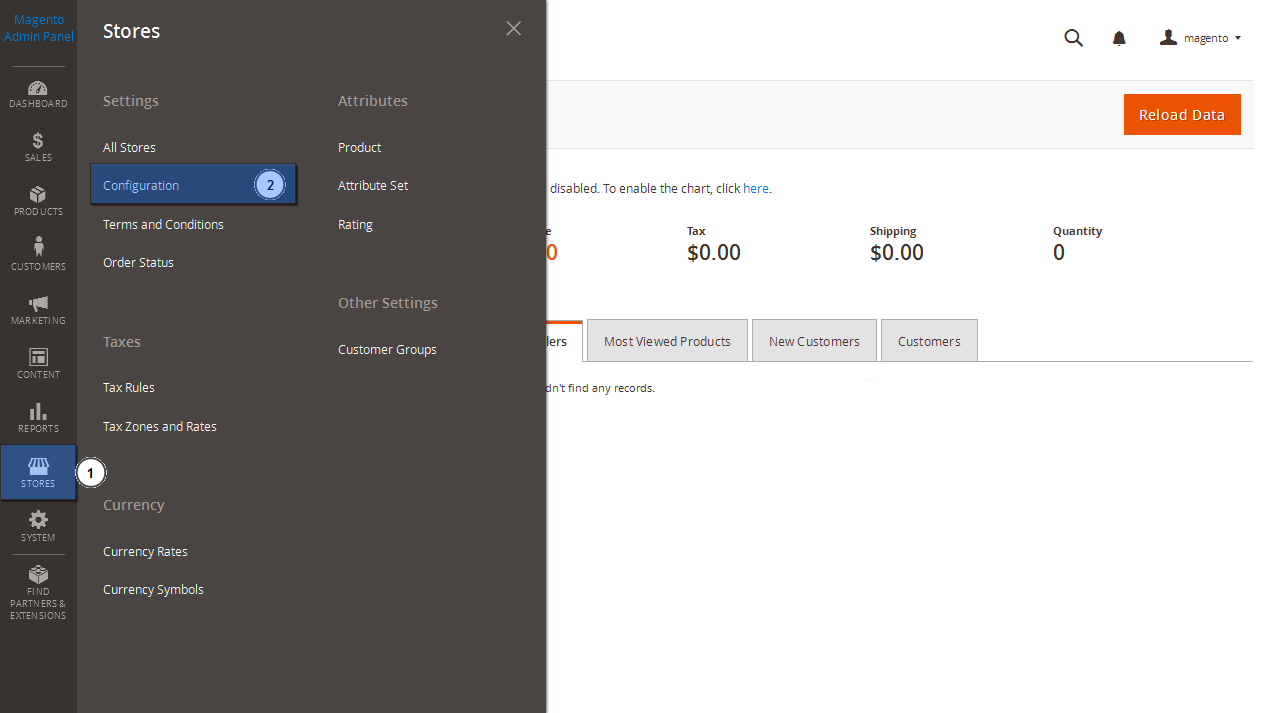Expand the magento account dropdown arrow
1280x713 pixels.
[1238, 38]
